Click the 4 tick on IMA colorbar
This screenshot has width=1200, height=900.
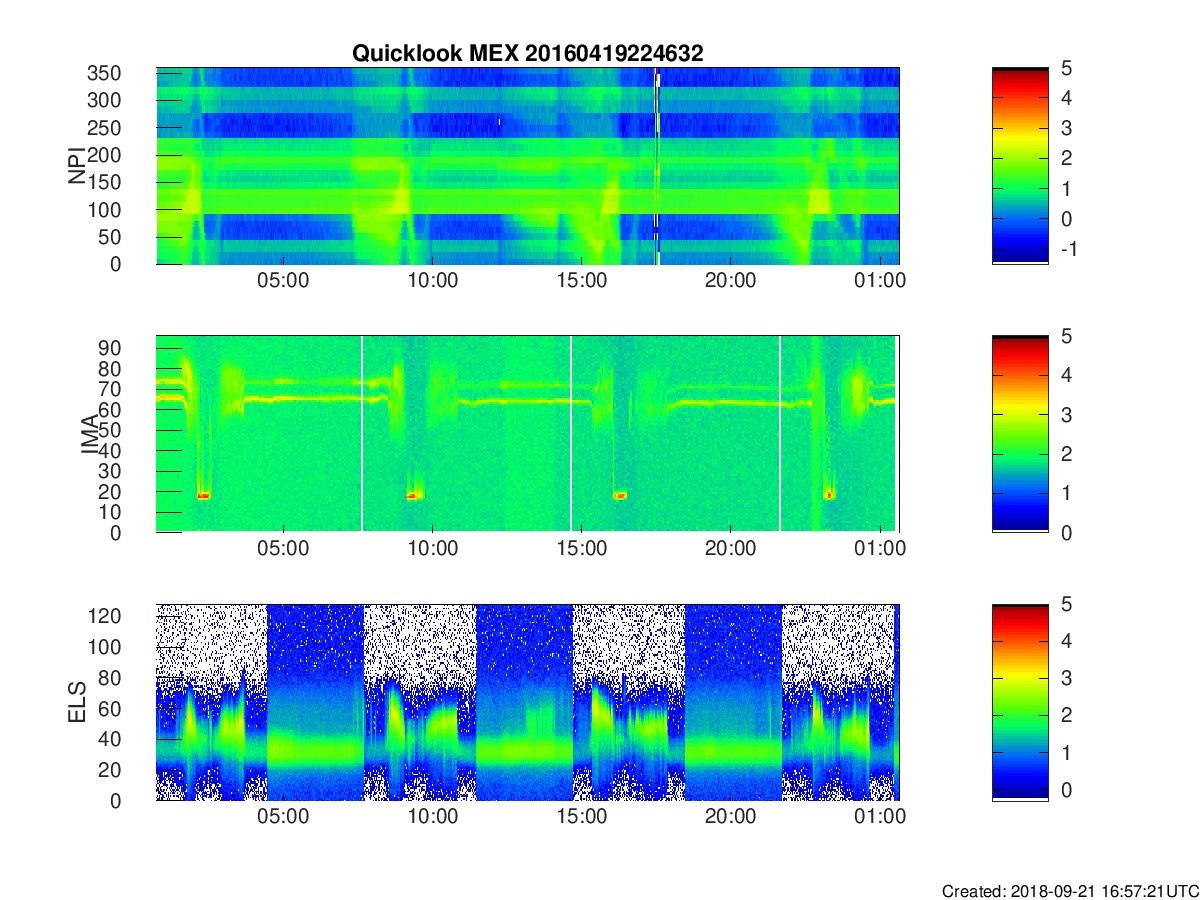[x=1066, y=375]
